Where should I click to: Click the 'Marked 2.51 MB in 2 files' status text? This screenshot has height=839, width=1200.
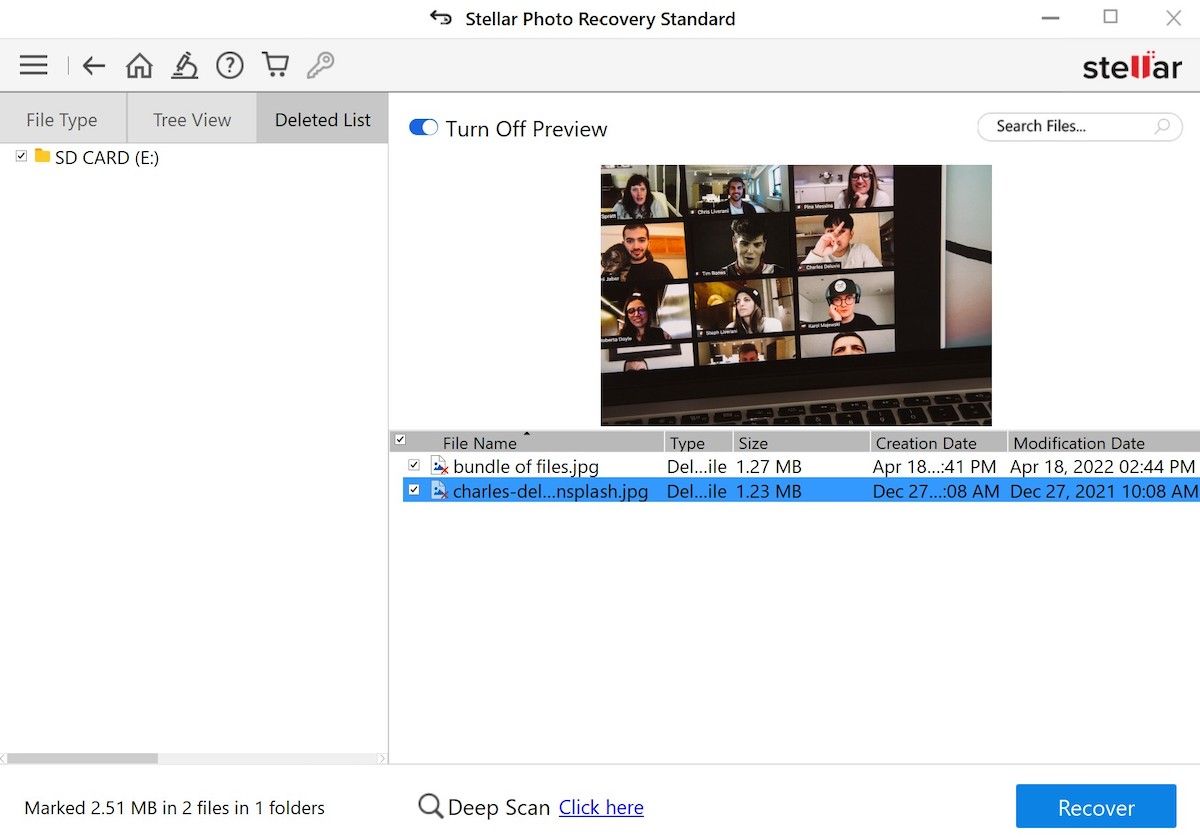coord(175,808)
